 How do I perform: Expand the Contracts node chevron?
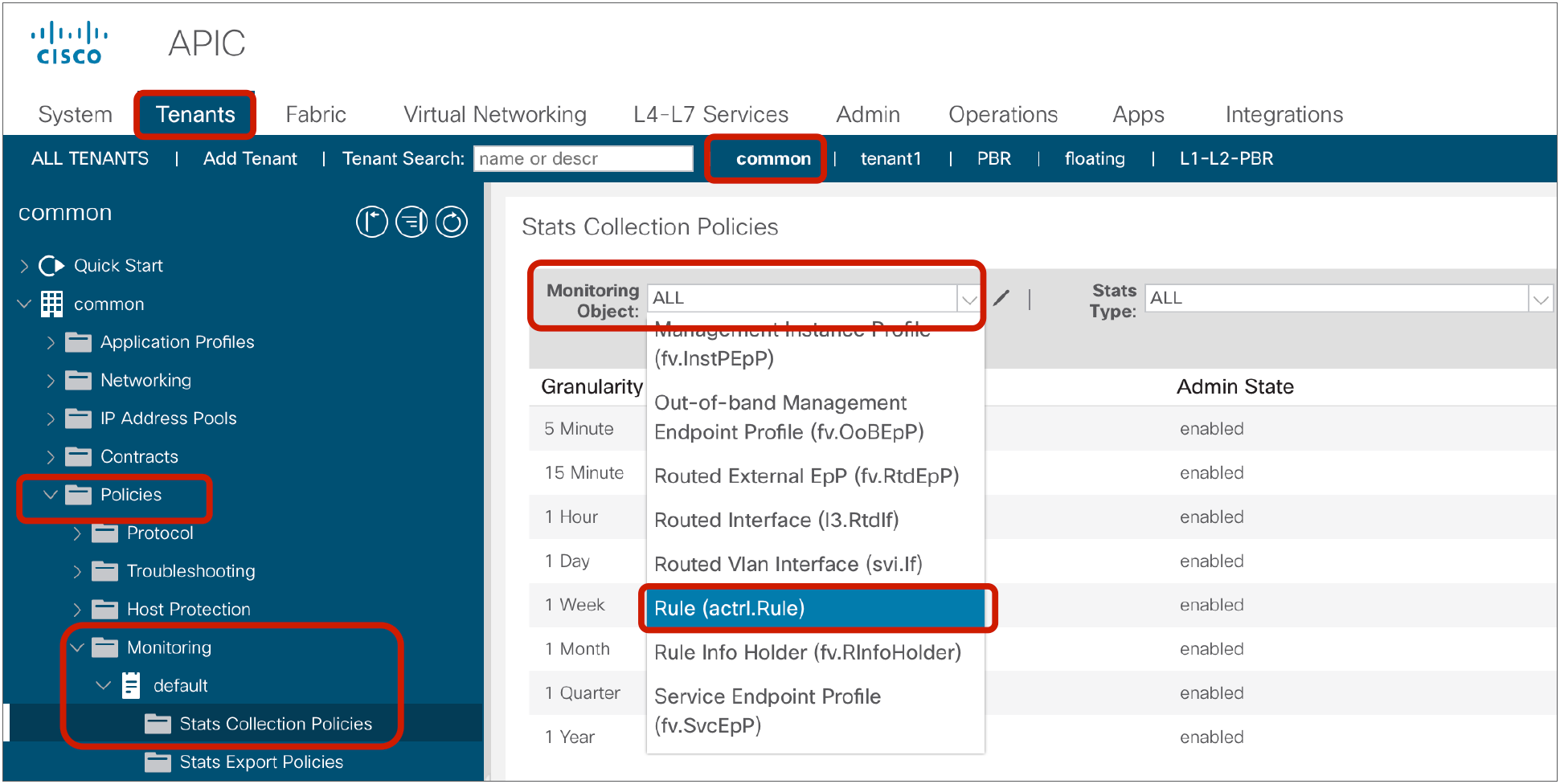51,457
